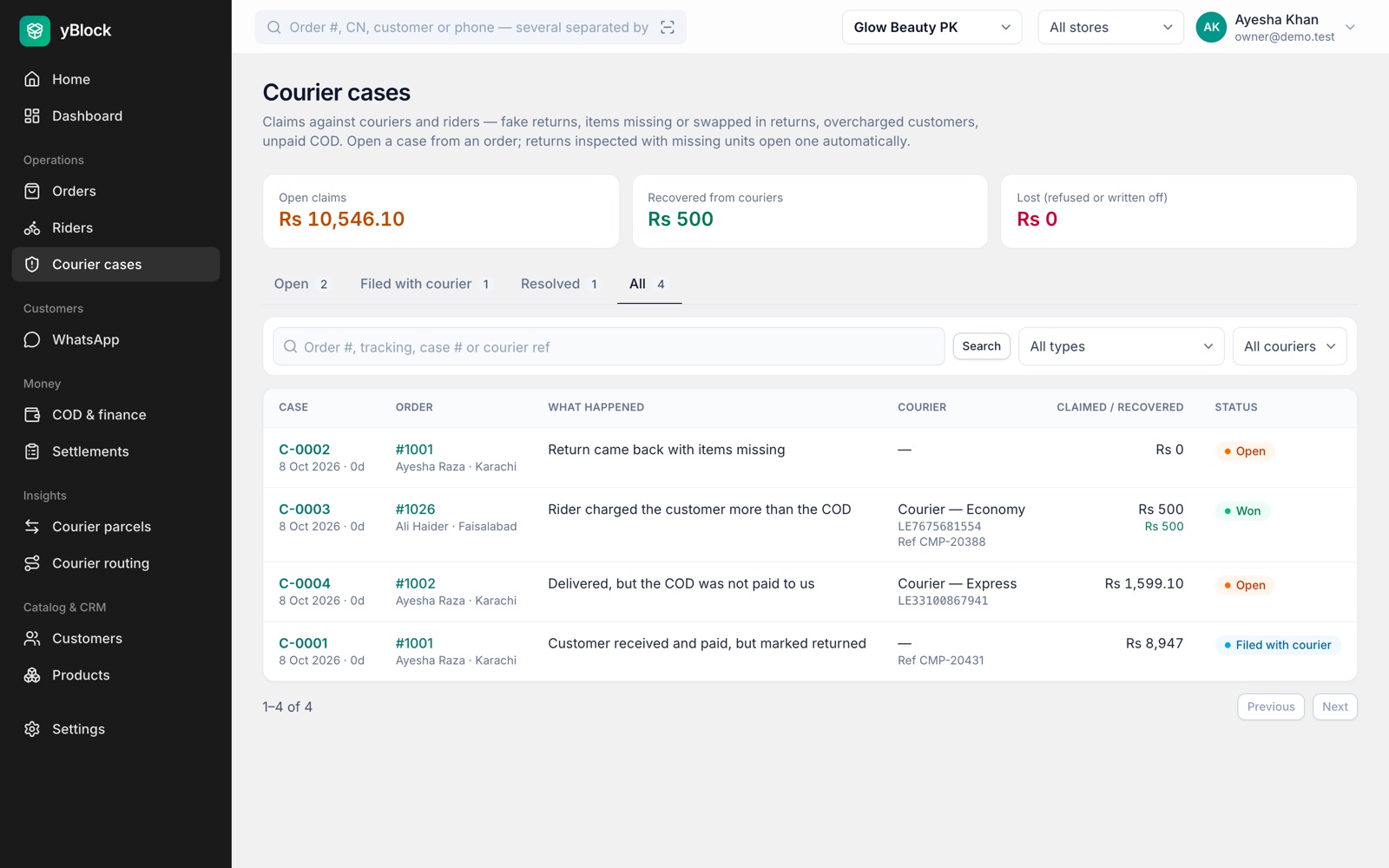Viewport: 1389px width, 868px height.
Task: Click the Next page button
Action: point(1334,707)
